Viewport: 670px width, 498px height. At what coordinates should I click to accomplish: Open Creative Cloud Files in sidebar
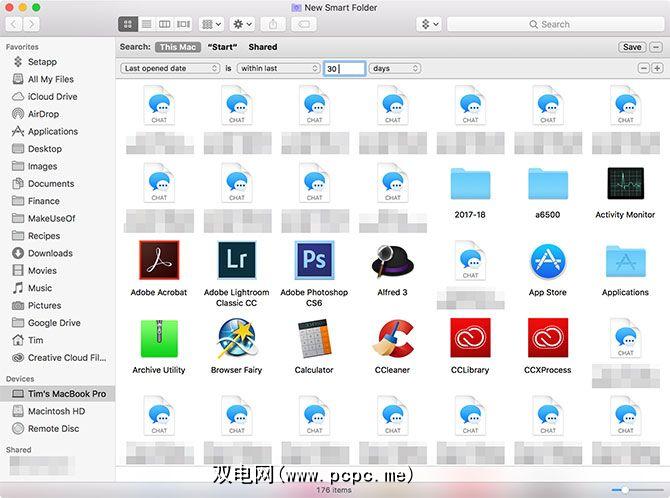(x=59, y=358)
